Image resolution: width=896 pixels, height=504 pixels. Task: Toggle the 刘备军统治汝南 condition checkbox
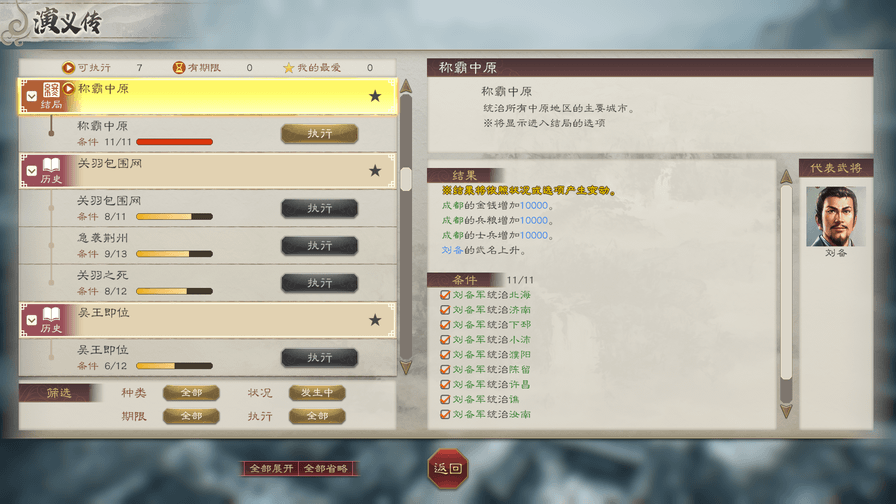[445, 414]
